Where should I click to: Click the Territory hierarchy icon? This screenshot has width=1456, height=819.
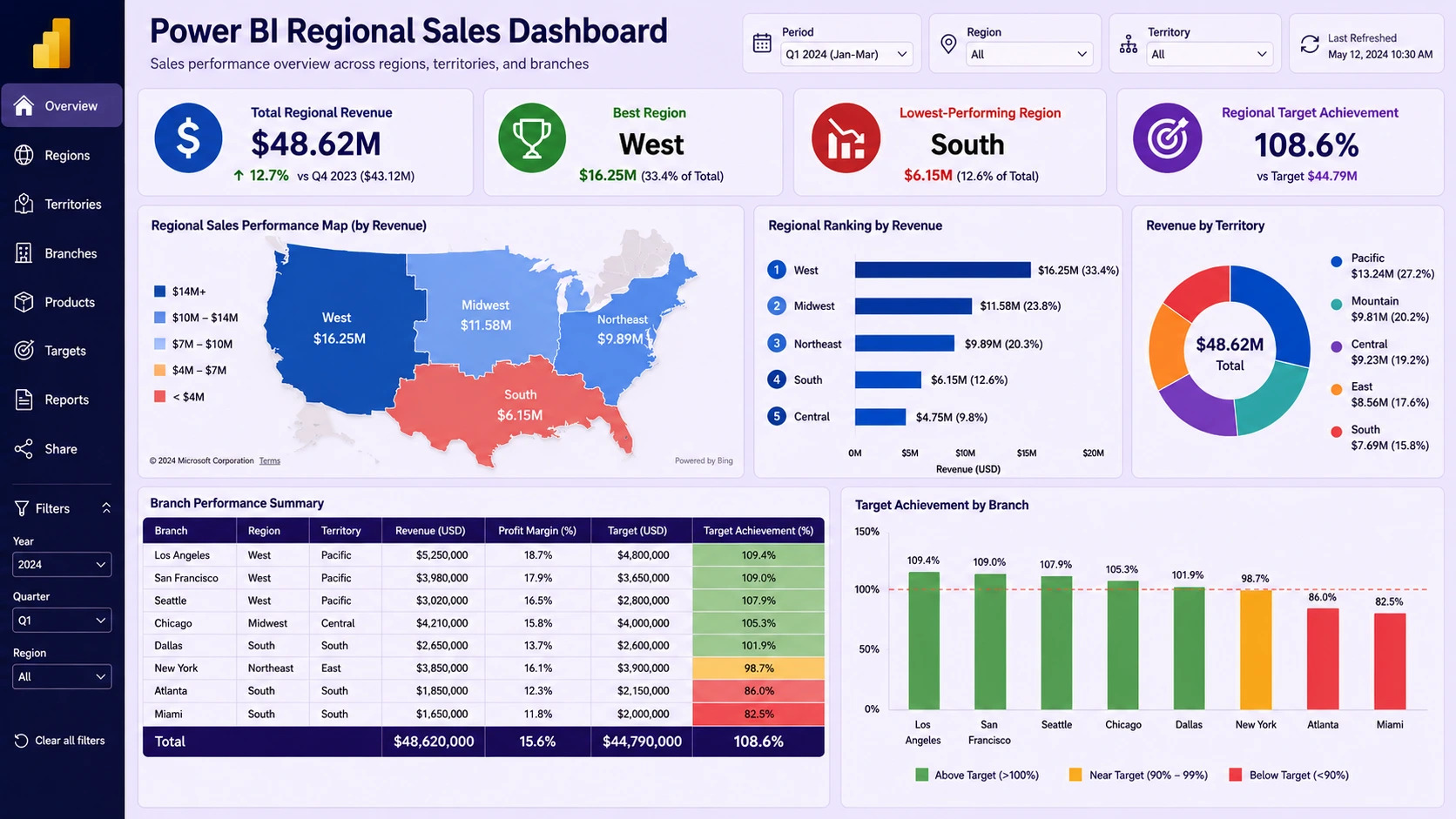(x=1129, y=44)
